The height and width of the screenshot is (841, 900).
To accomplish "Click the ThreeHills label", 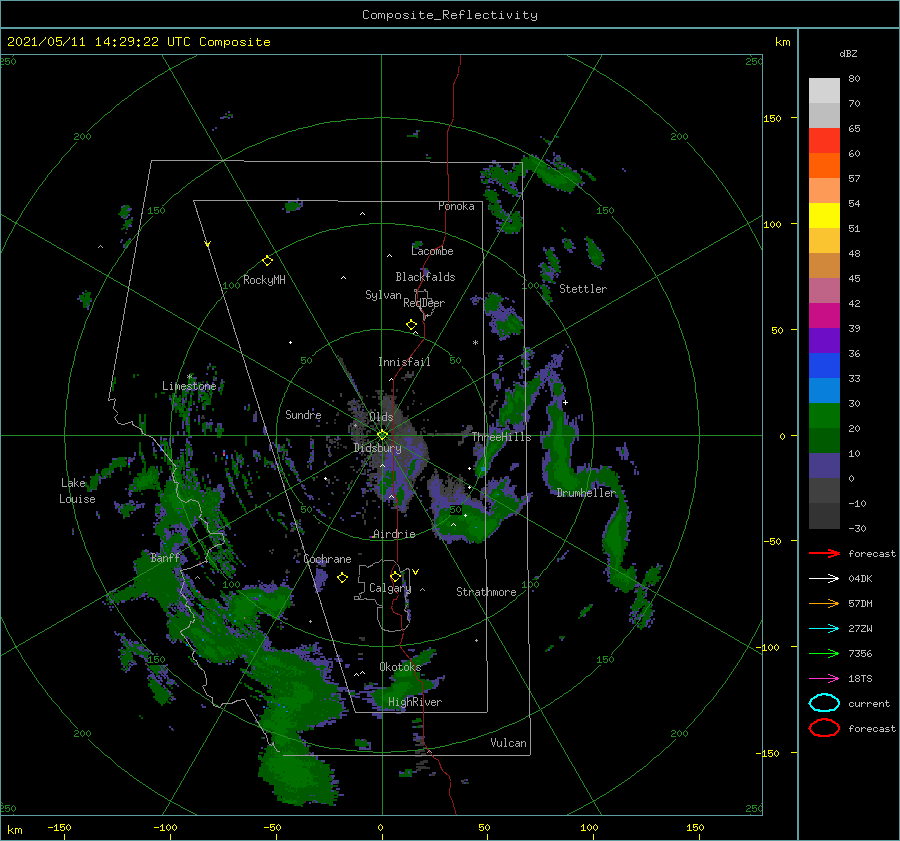I will tap(502, 437).
